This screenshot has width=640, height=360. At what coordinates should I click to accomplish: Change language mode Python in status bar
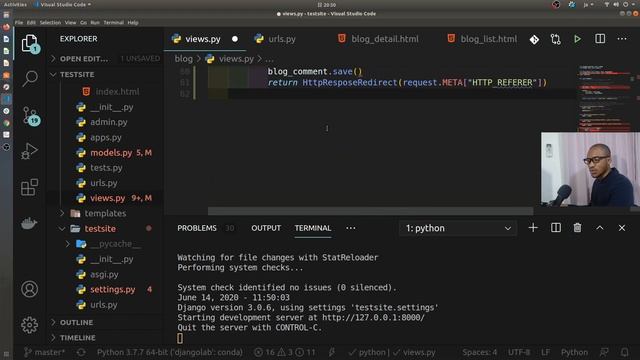click(574, 352)
